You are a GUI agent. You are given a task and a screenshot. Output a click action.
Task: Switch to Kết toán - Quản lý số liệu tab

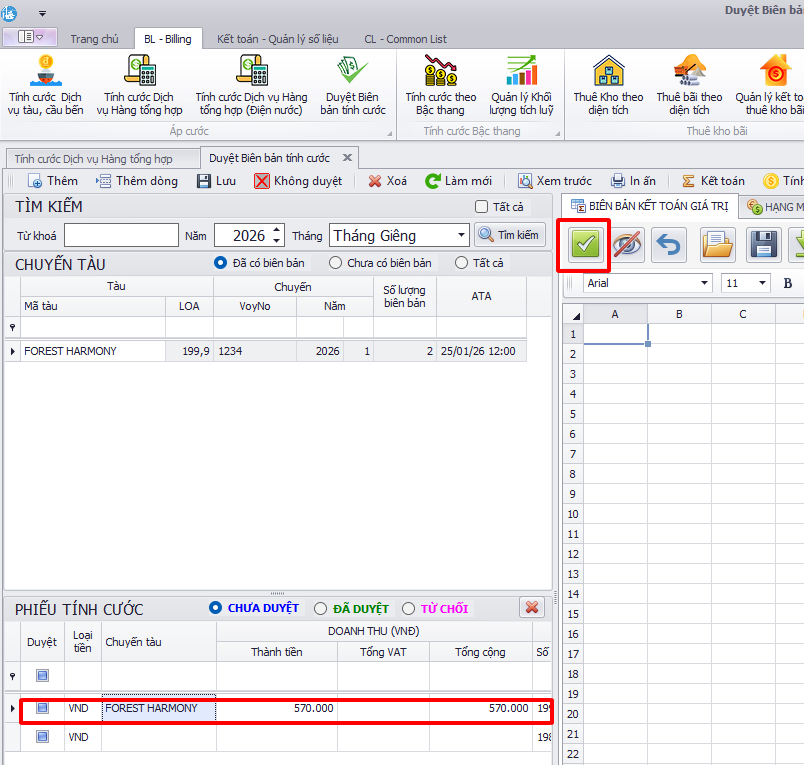pos(277,39)
